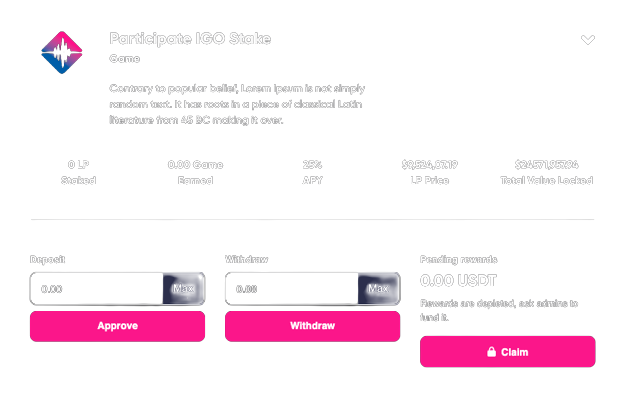Viewport: 627px width, 398px height.
Task: Focus the Deposit amount input field
Action: click(96, 288)
